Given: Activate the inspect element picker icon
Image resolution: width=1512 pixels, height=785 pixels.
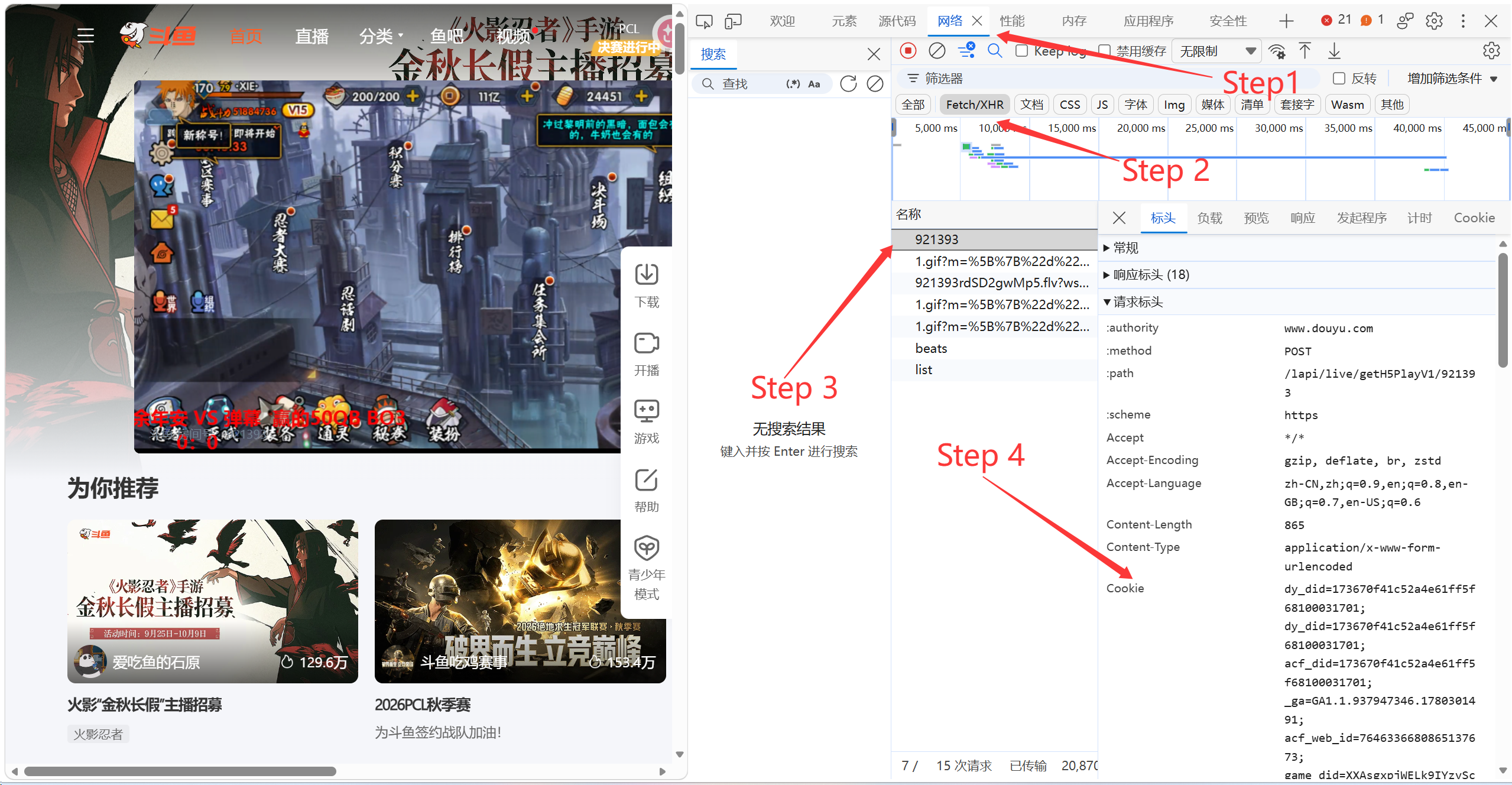Looking at the screenshot, I should [x=704, y=22].
